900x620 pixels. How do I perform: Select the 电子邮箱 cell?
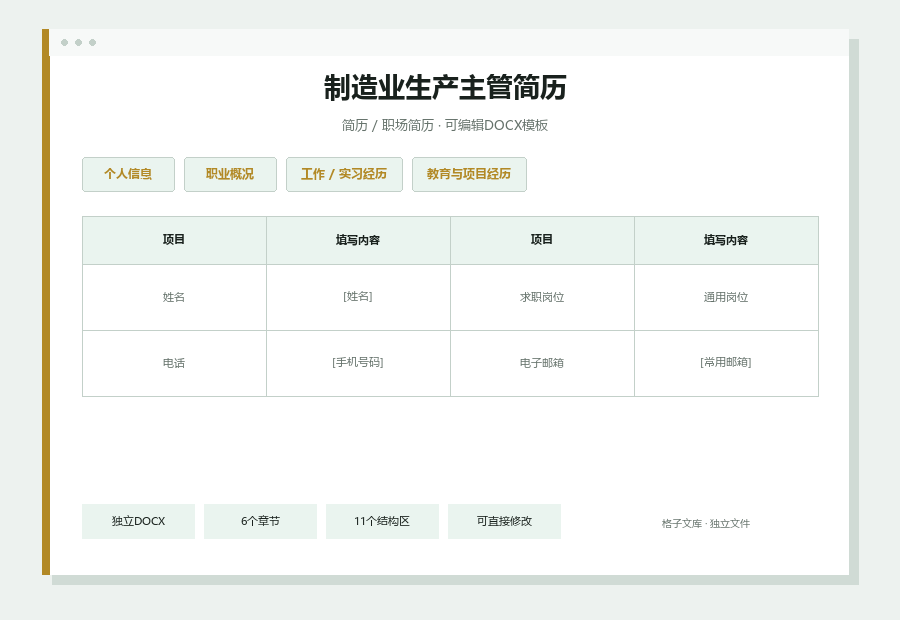[542, 363]
